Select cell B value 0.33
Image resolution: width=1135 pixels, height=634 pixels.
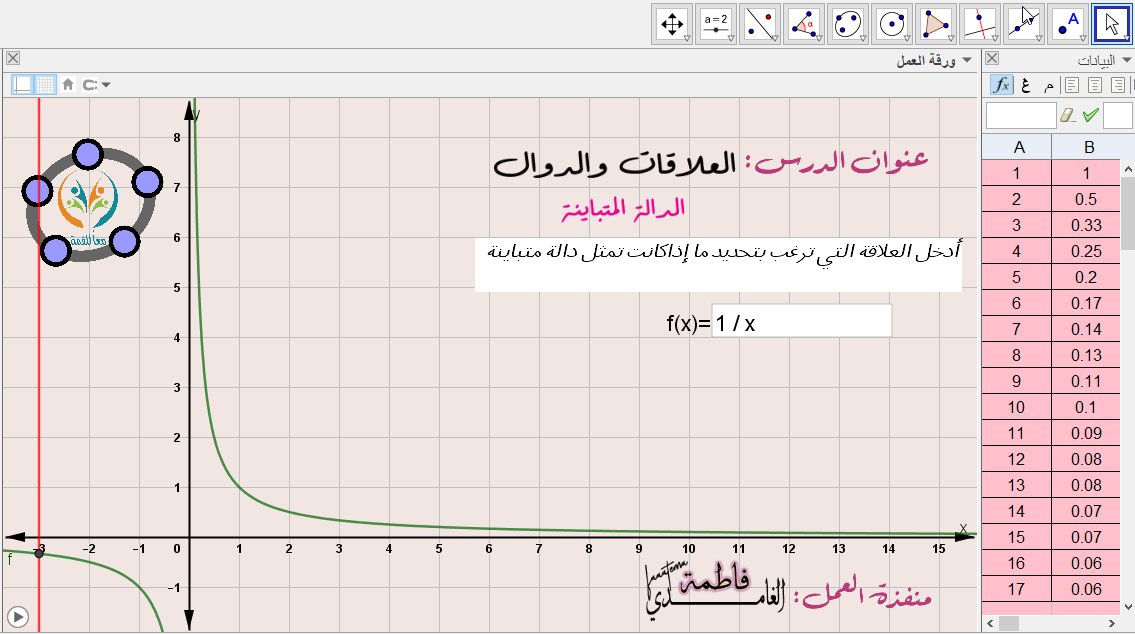click(1086, 226)
